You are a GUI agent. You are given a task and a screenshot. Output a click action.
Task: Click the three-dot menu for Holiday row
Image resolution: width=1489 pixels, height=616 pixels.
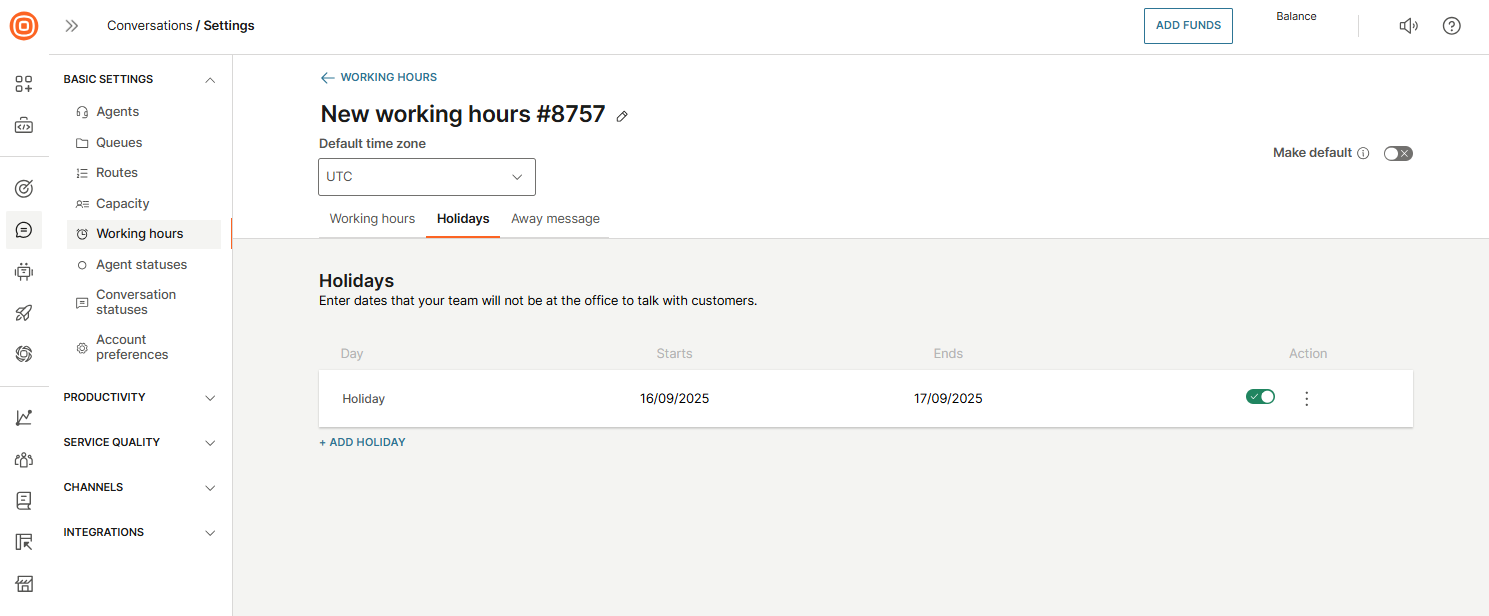pyautogui.click(x=1306, y=398)
